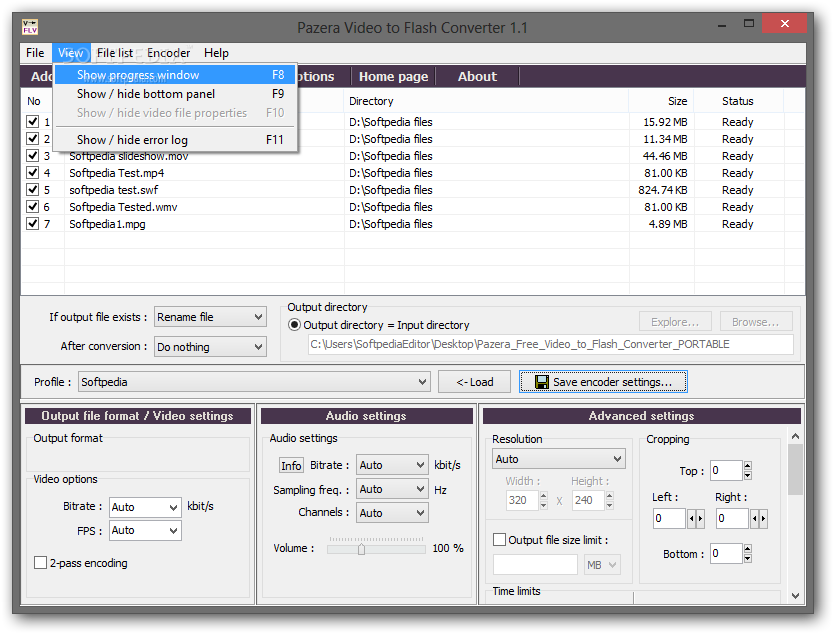Adjust the Volume slider handle
Viewport: 834px width, 634px height.
tap(361, 549)
